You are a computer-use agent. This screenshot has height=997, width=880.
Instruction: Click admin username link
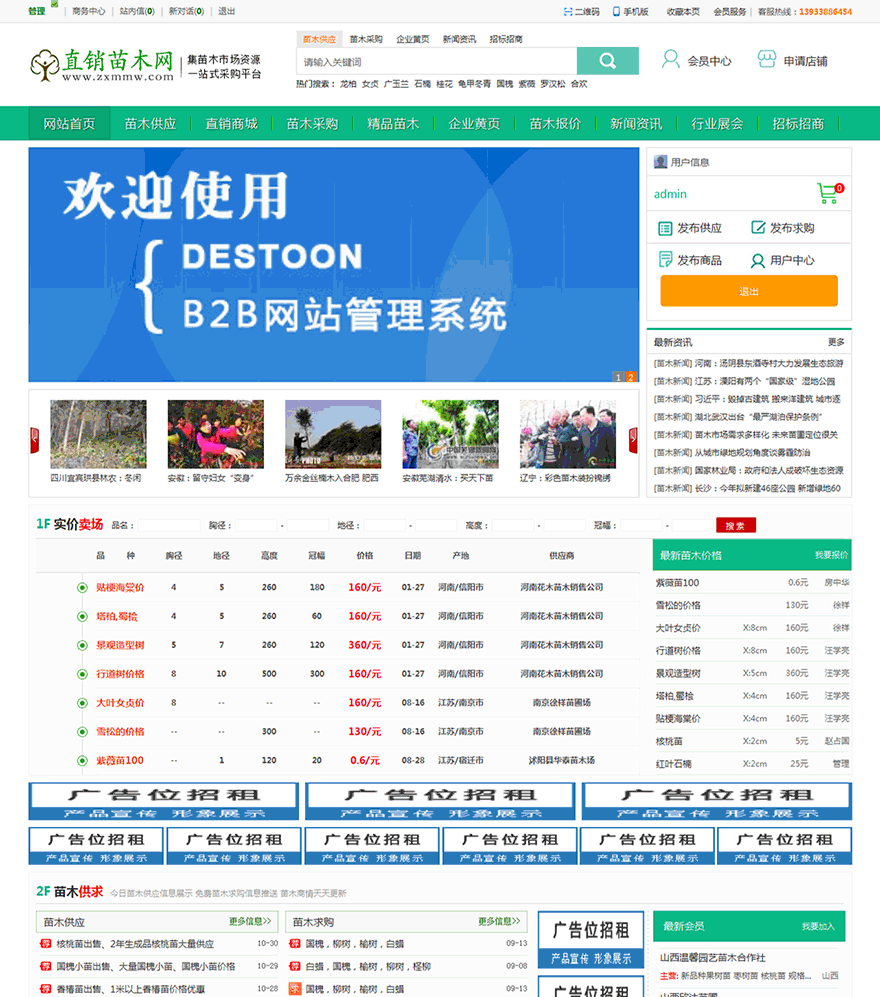[670, 194]
